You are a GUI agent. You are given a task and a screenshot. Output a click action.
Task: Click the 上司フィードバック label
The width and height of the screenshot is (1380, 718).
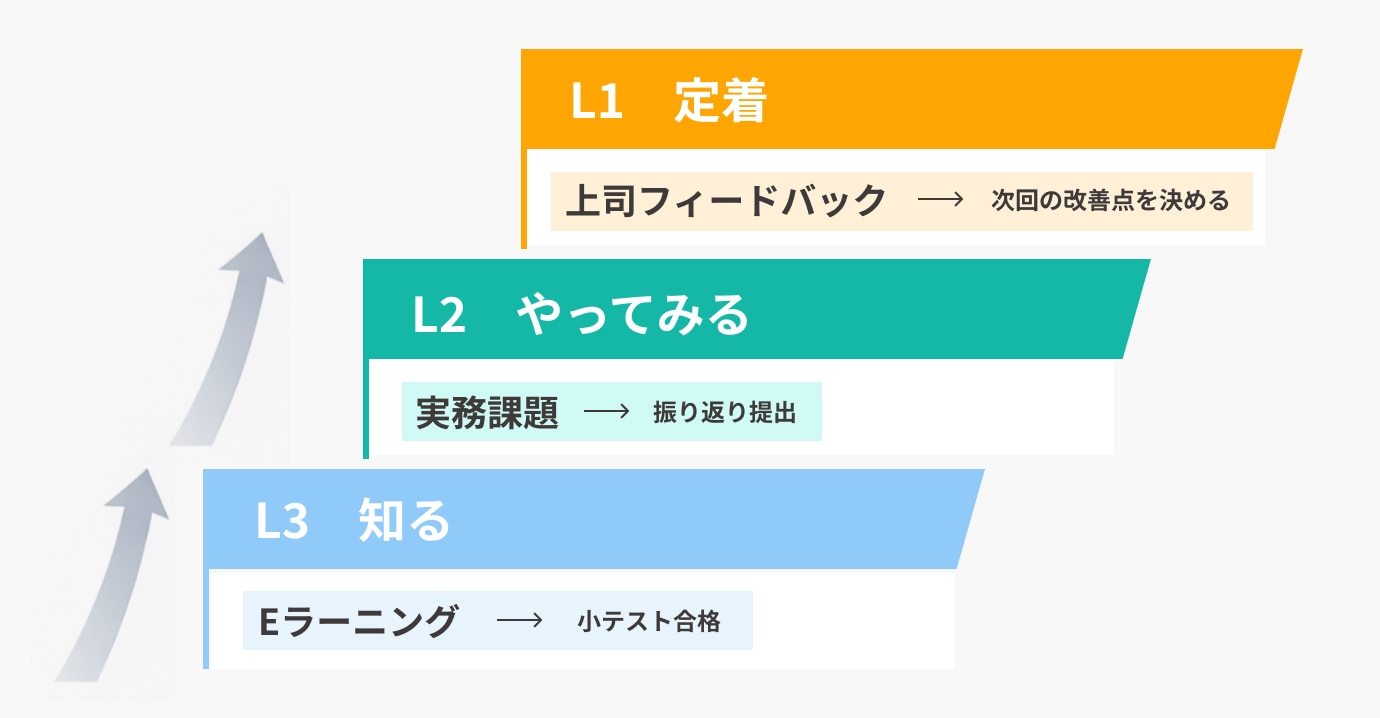pos(726,200)
